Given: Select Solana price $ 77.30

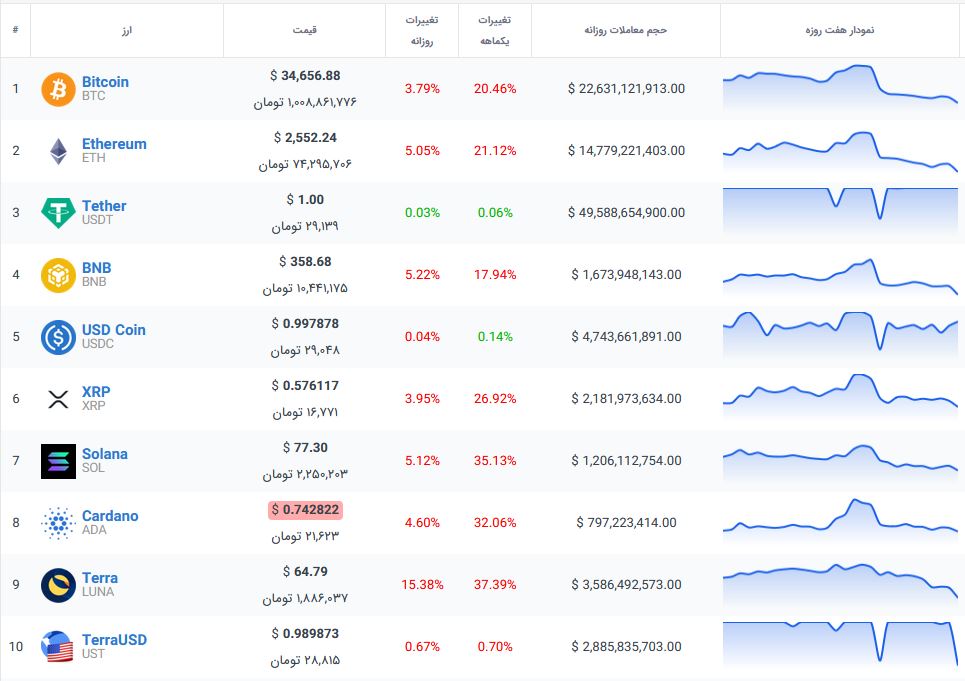Looking at the screenshot, I should 305,448.
